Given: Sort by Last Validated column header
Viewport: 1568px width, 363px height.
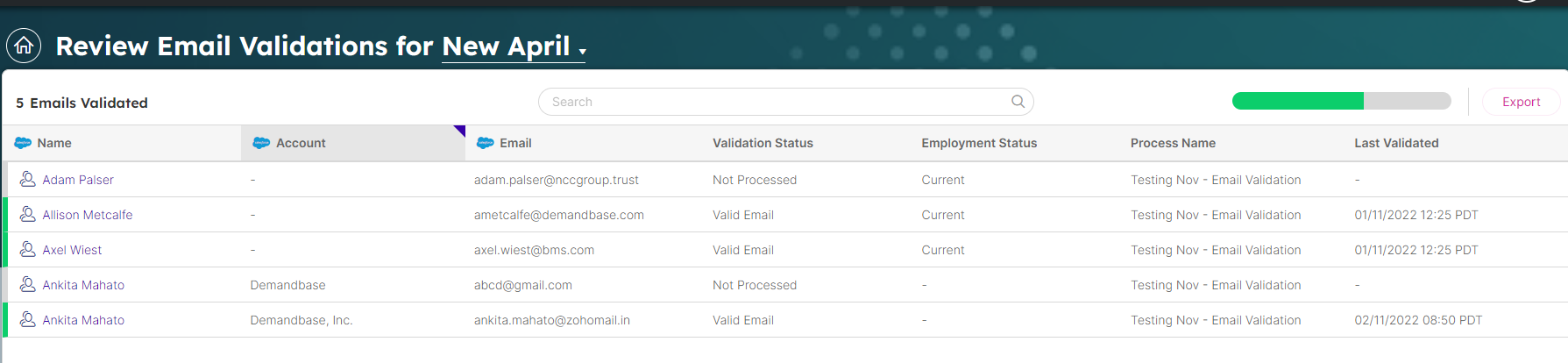Looking at the screenshot, I should 1396,143.
